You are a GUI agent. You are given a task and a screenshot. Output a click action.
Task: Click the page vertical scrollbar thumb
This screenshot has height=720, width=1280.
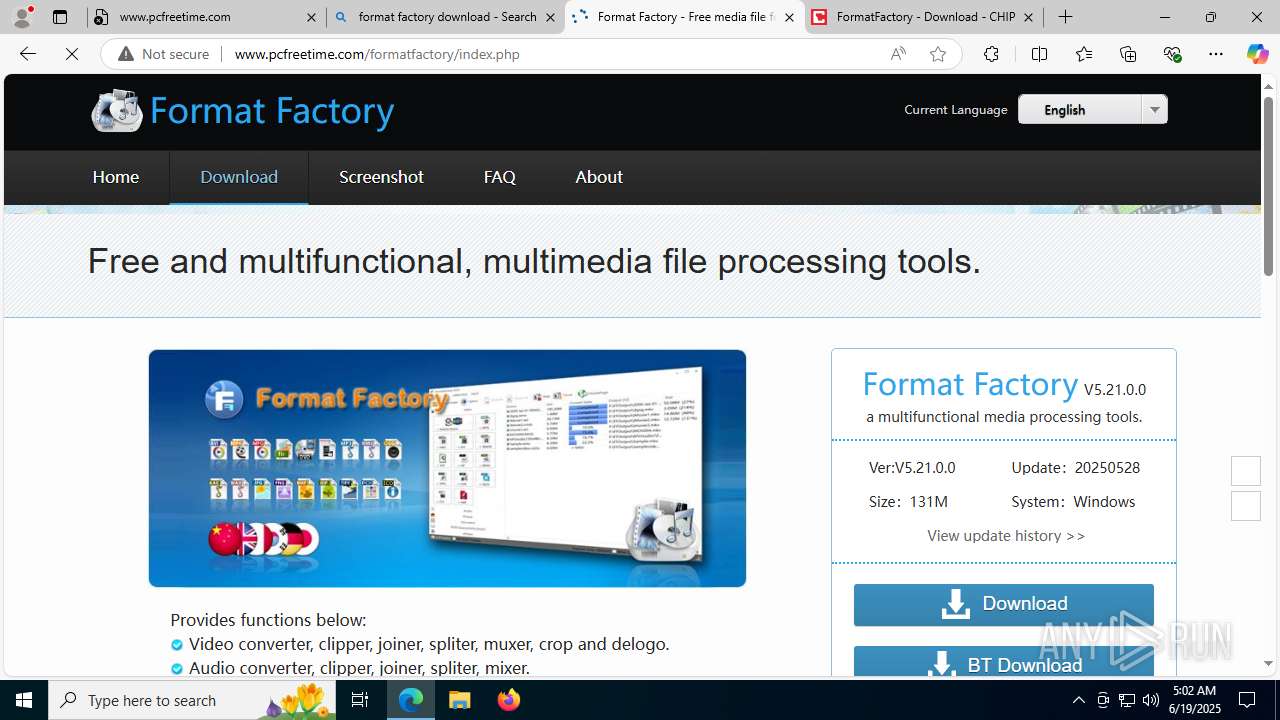pos(1268,186)
